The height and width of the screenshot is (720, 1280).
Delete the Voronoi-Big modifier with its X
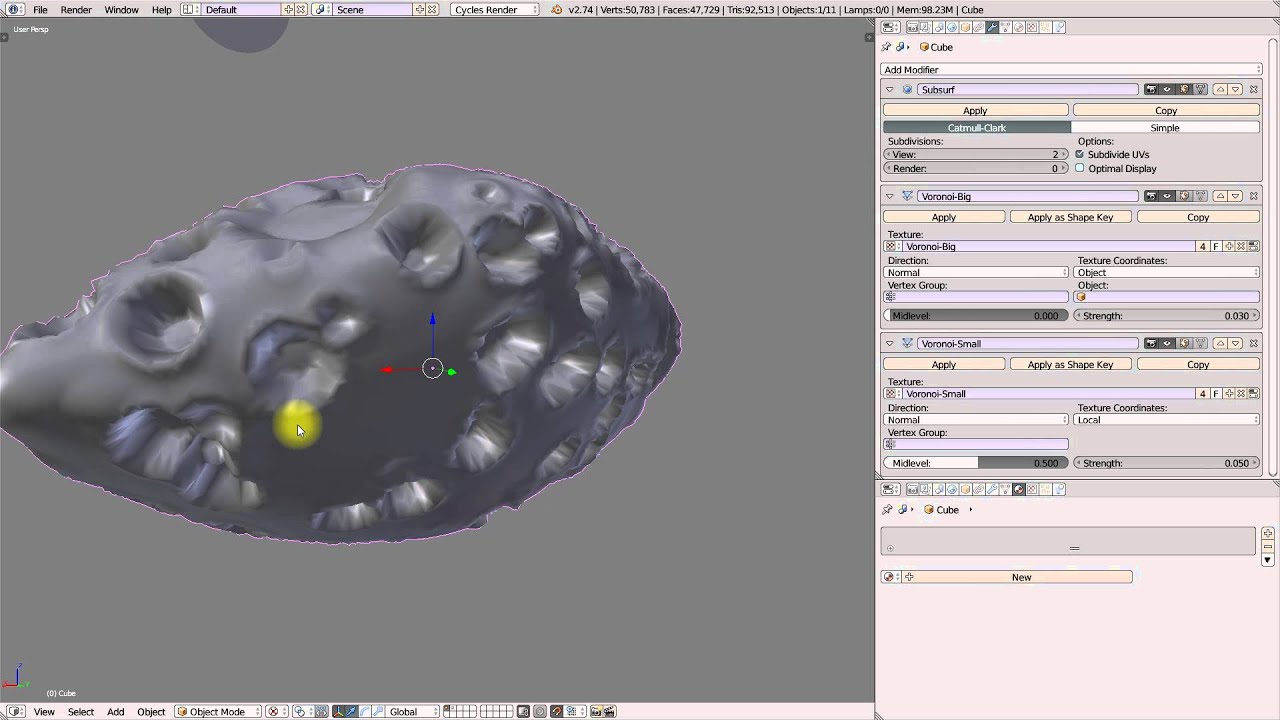click(x=1253, y=196)
